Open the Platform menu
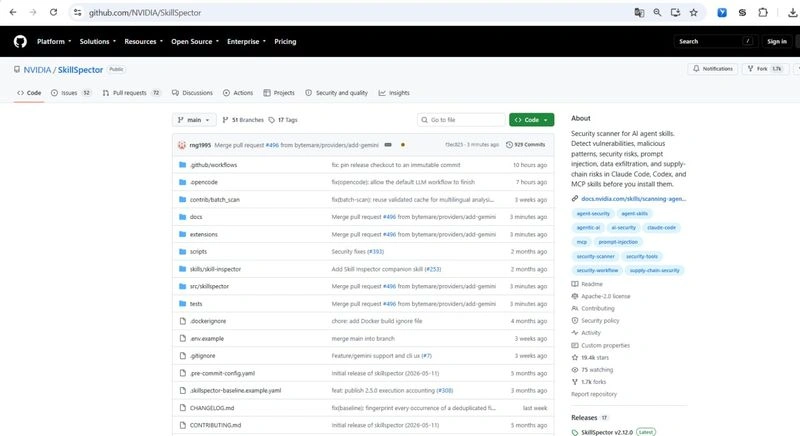The width and height of the screenshot is (800, 436). (54, 41)
